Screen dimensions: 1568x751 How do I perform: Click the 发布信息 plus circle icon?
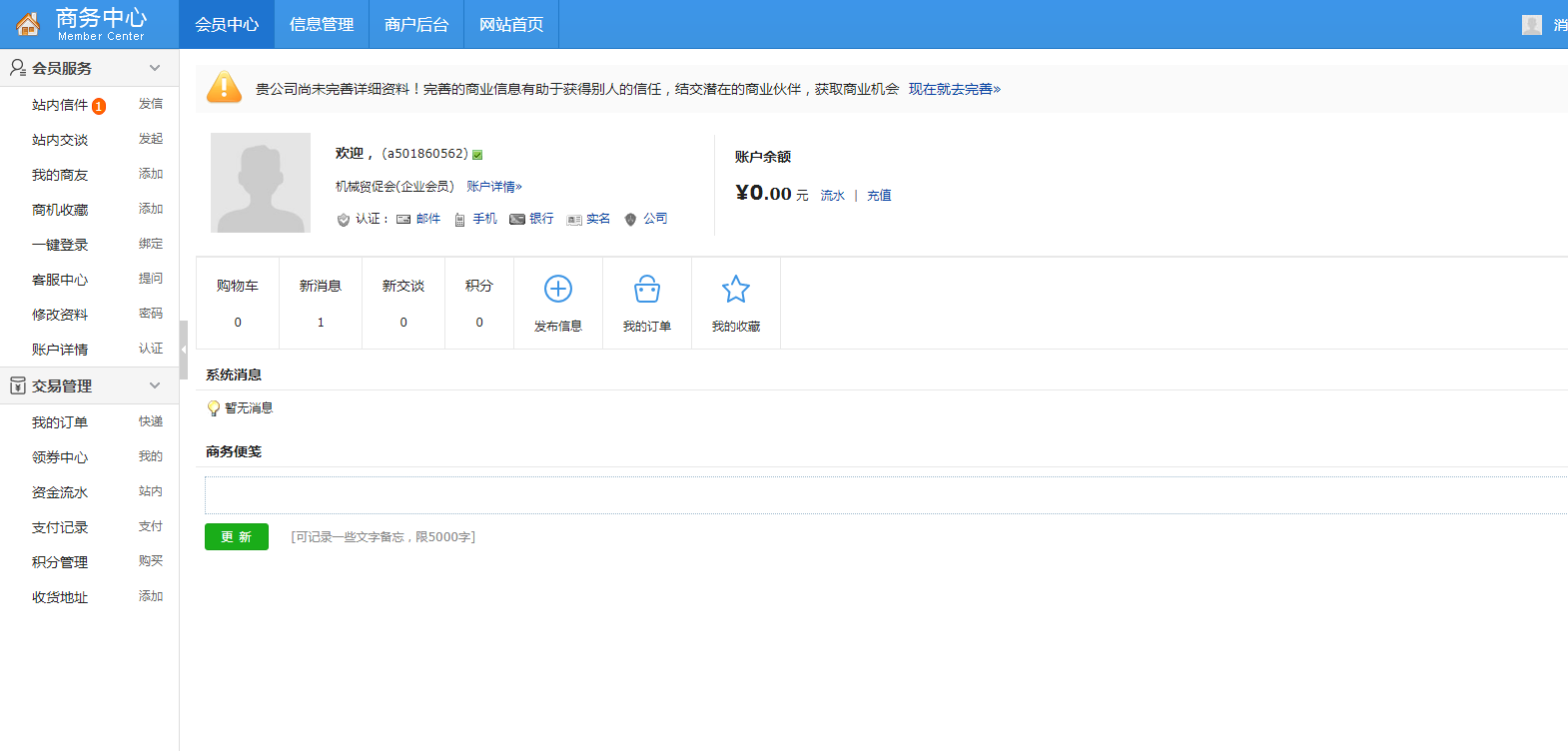click(x=557, y=289)
